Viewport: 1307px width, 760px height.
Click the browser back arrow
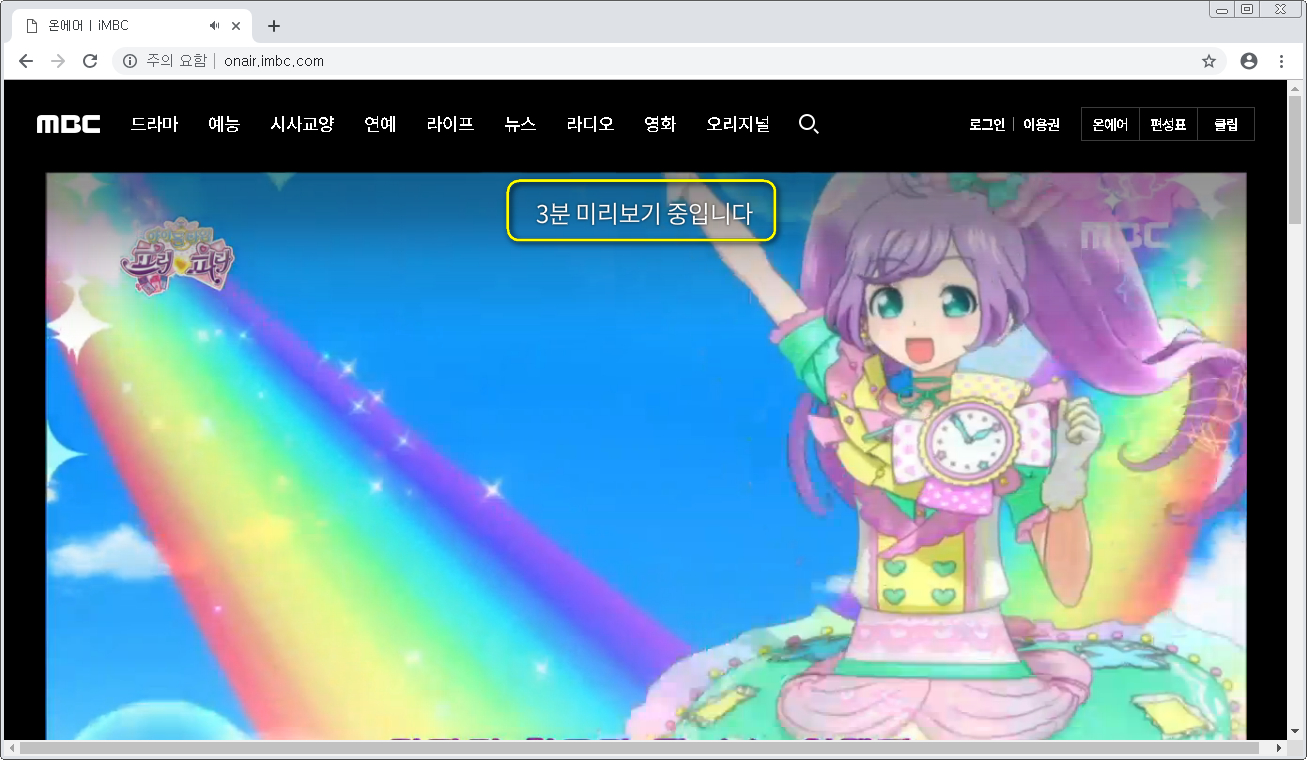tap(26, 61)
